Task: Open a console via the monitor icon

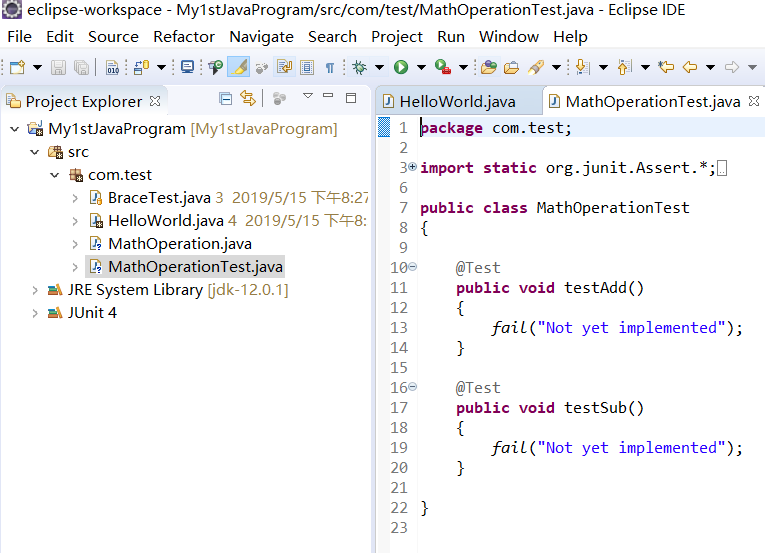Action: (187, 67)
